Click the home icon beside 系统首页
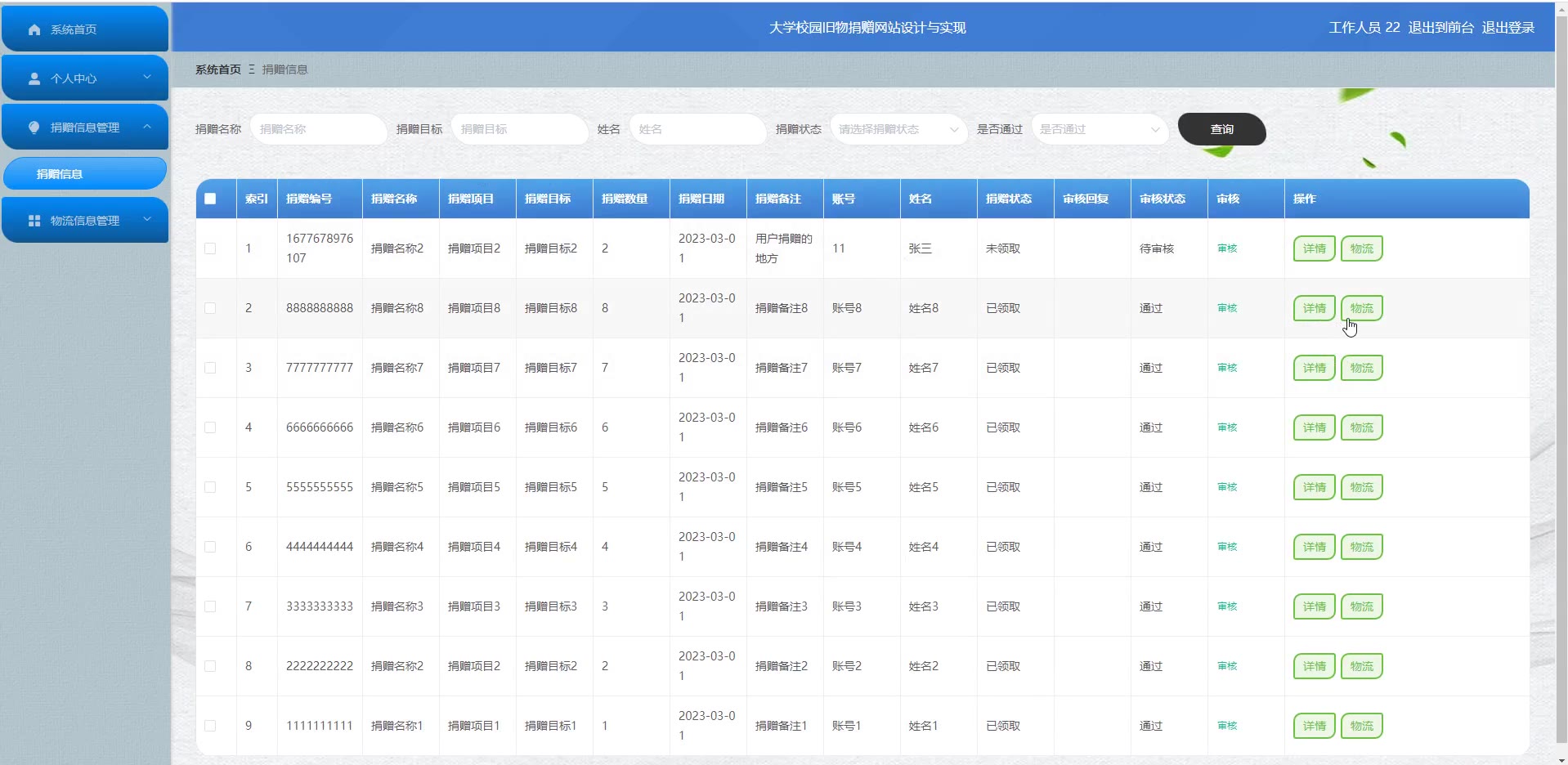Viewport: 1568px width, 765px height. [x=34, y=29]
